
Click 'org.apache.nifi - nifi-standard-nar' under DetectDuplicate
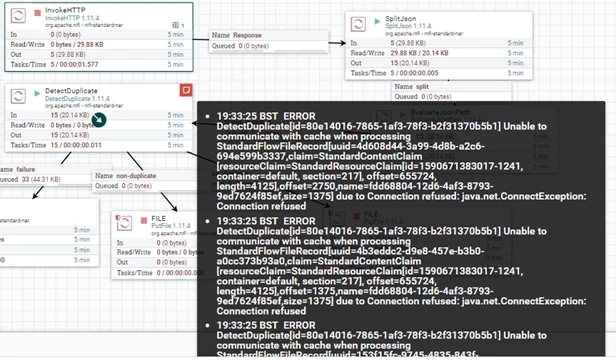tap(84, 106)
